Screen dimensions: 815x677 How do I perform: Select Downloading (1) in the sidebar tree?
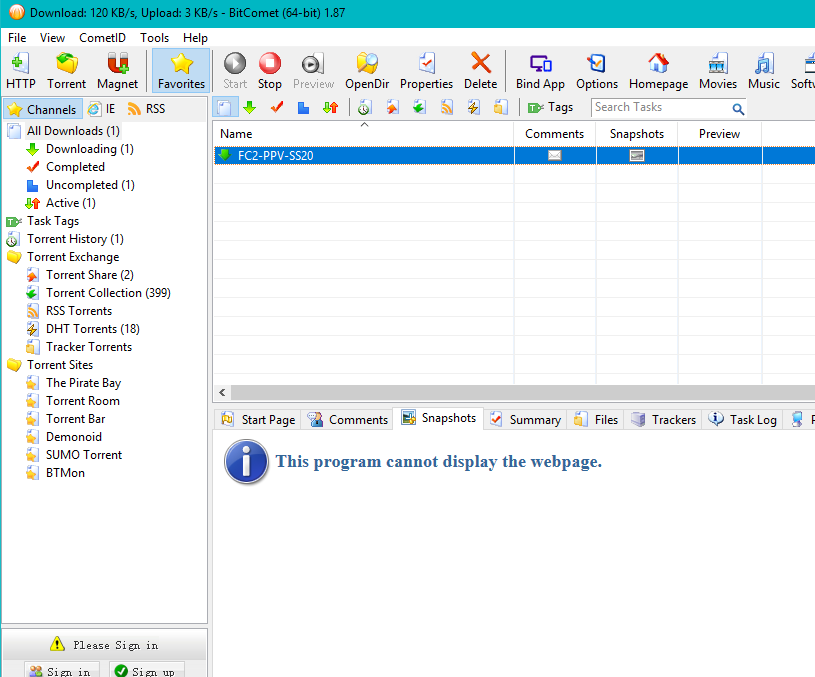click(x=90, y=149)
